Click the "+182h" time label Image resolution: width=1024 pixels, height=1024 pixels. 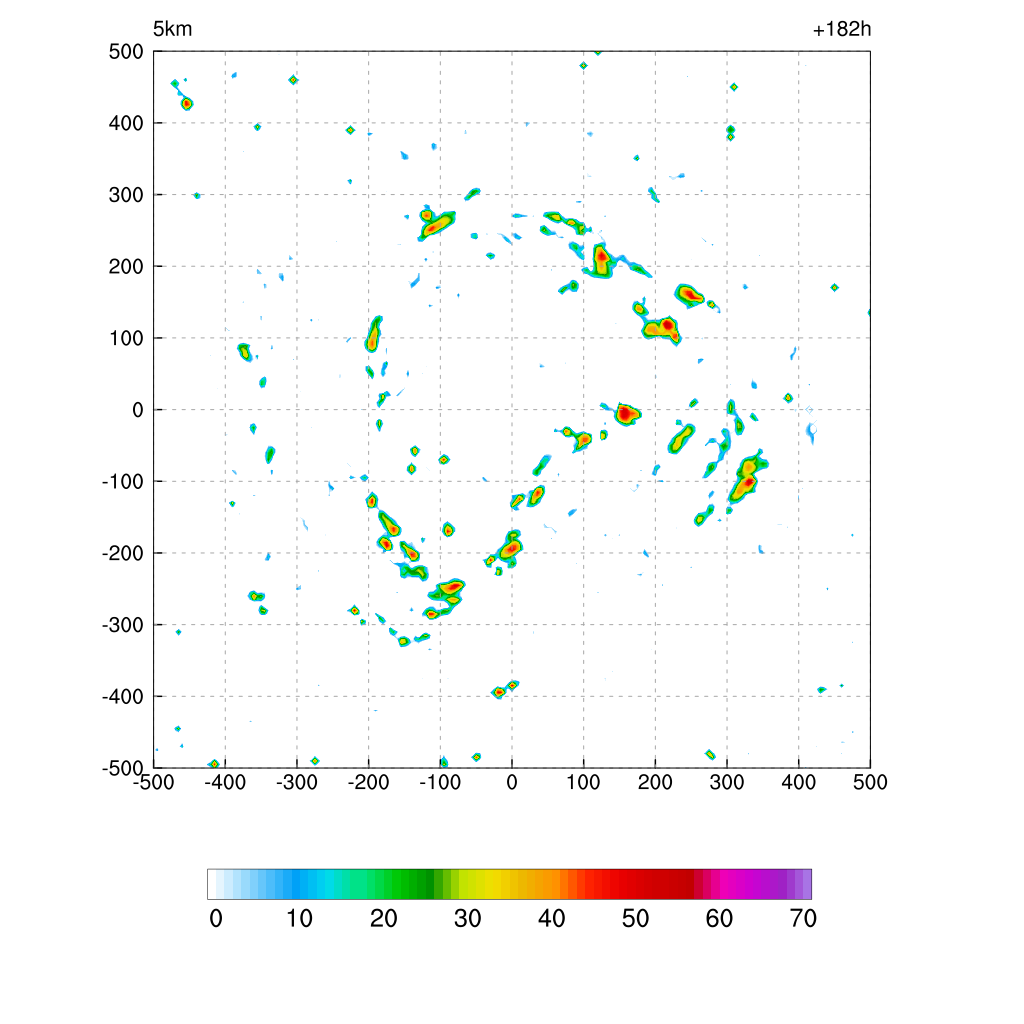[841, 29]
